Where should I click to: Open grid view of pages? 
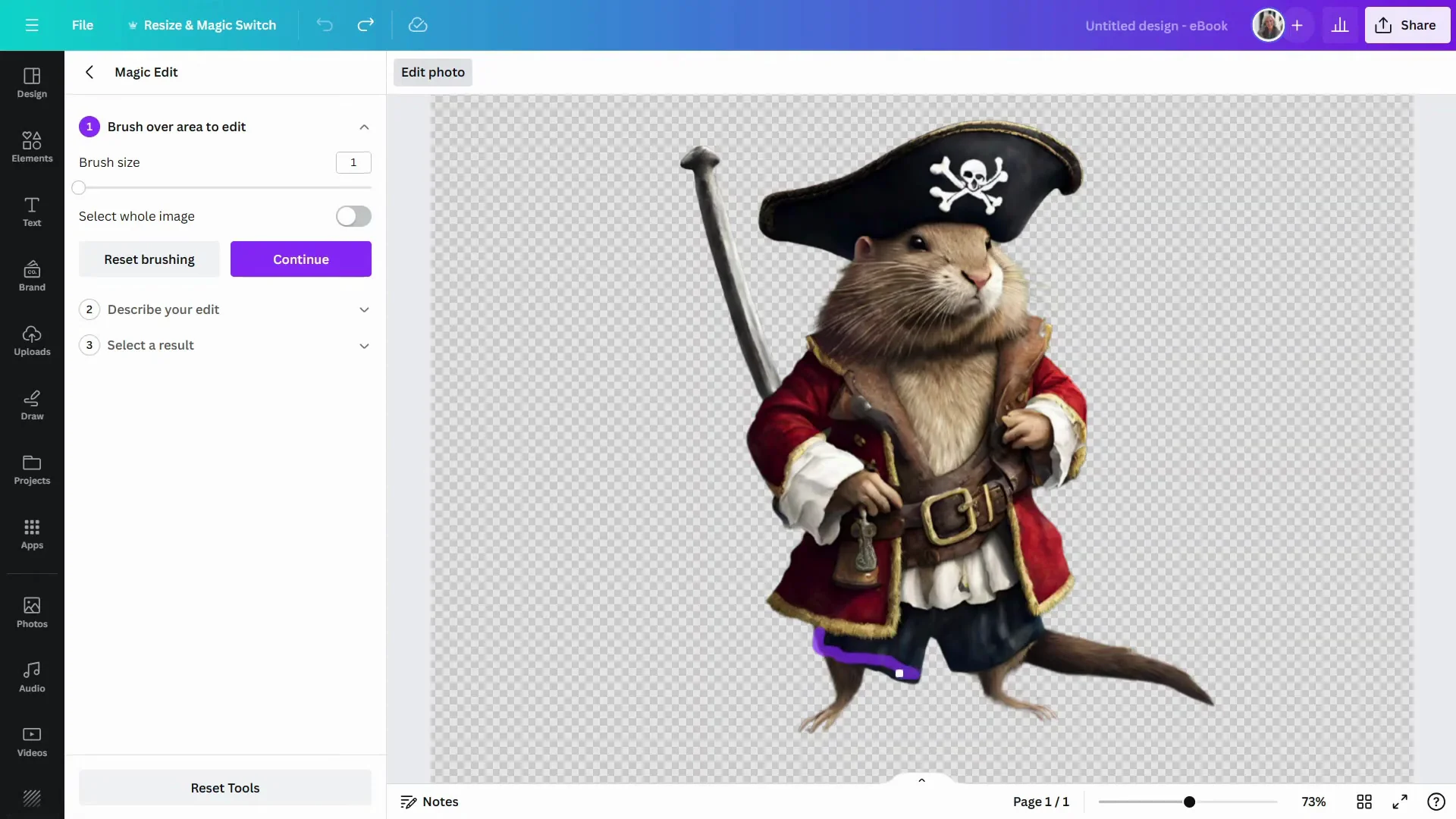click(x=1364, y=802)
